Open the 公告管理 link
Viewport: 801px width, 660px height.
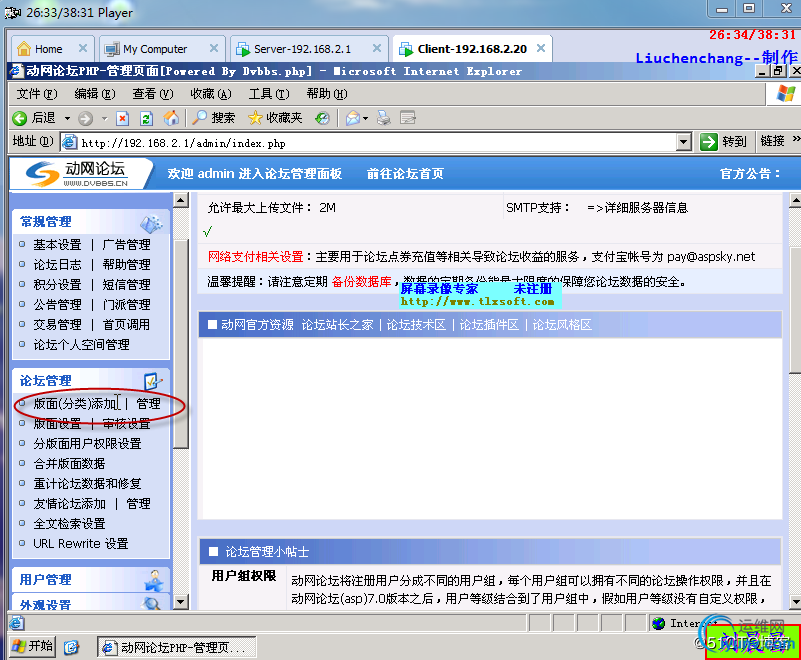(57, 304)
